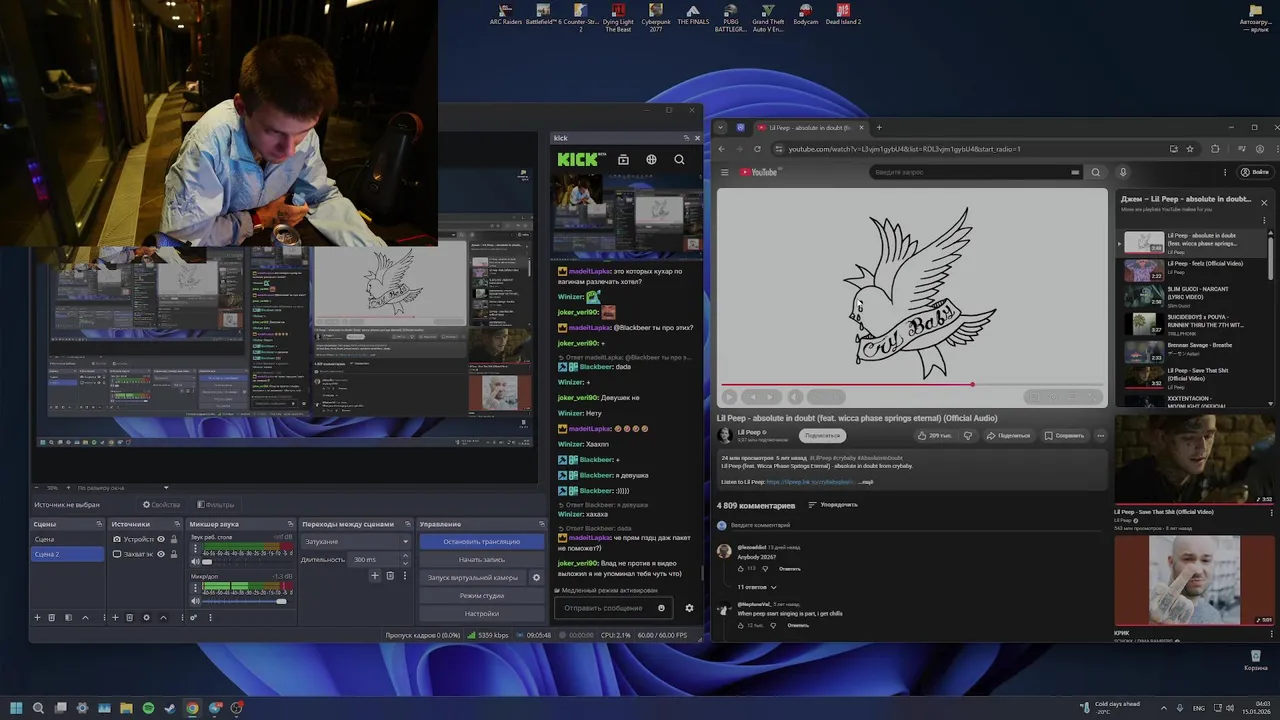Increase transition duration with up stepper

[405, 557]
